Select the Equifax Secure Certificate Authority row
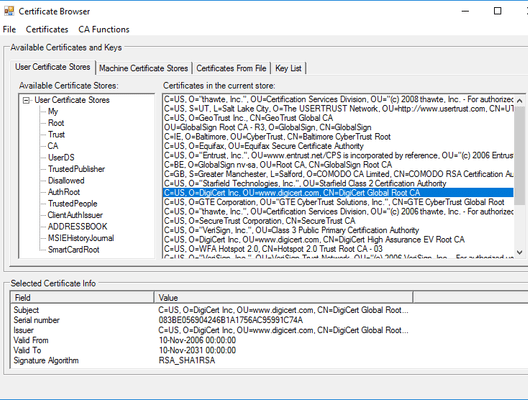The width and height of the screenshot is (528, 400). click(x=338, y=146)
